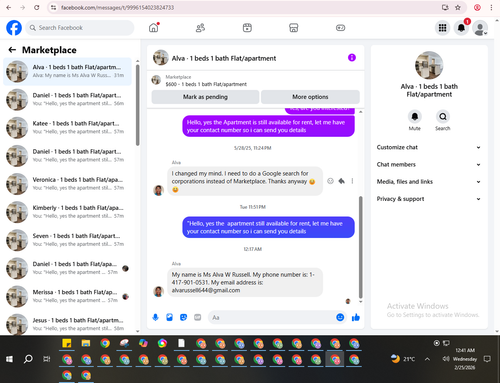Viewport: 500px width, 383px height.
Task: Open Windows Start menu
Action: pos(9,359)
